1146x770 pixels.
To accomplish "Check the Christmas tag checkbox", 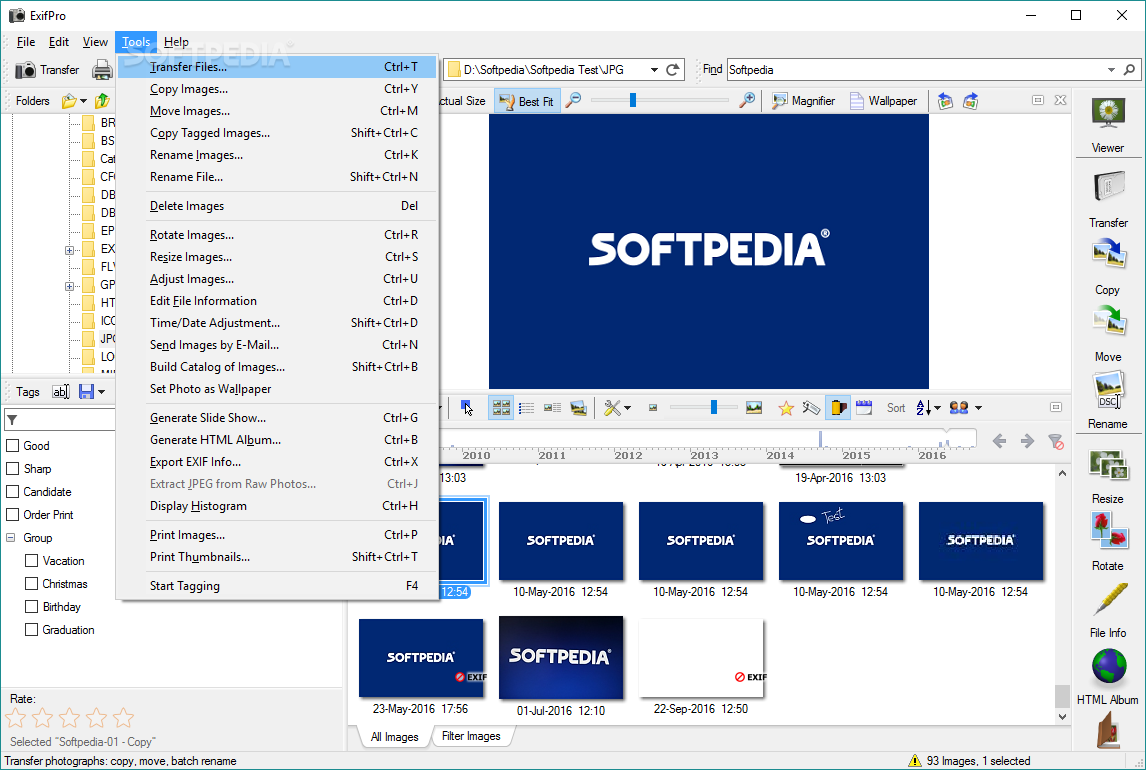I will (x=31, y=584).
